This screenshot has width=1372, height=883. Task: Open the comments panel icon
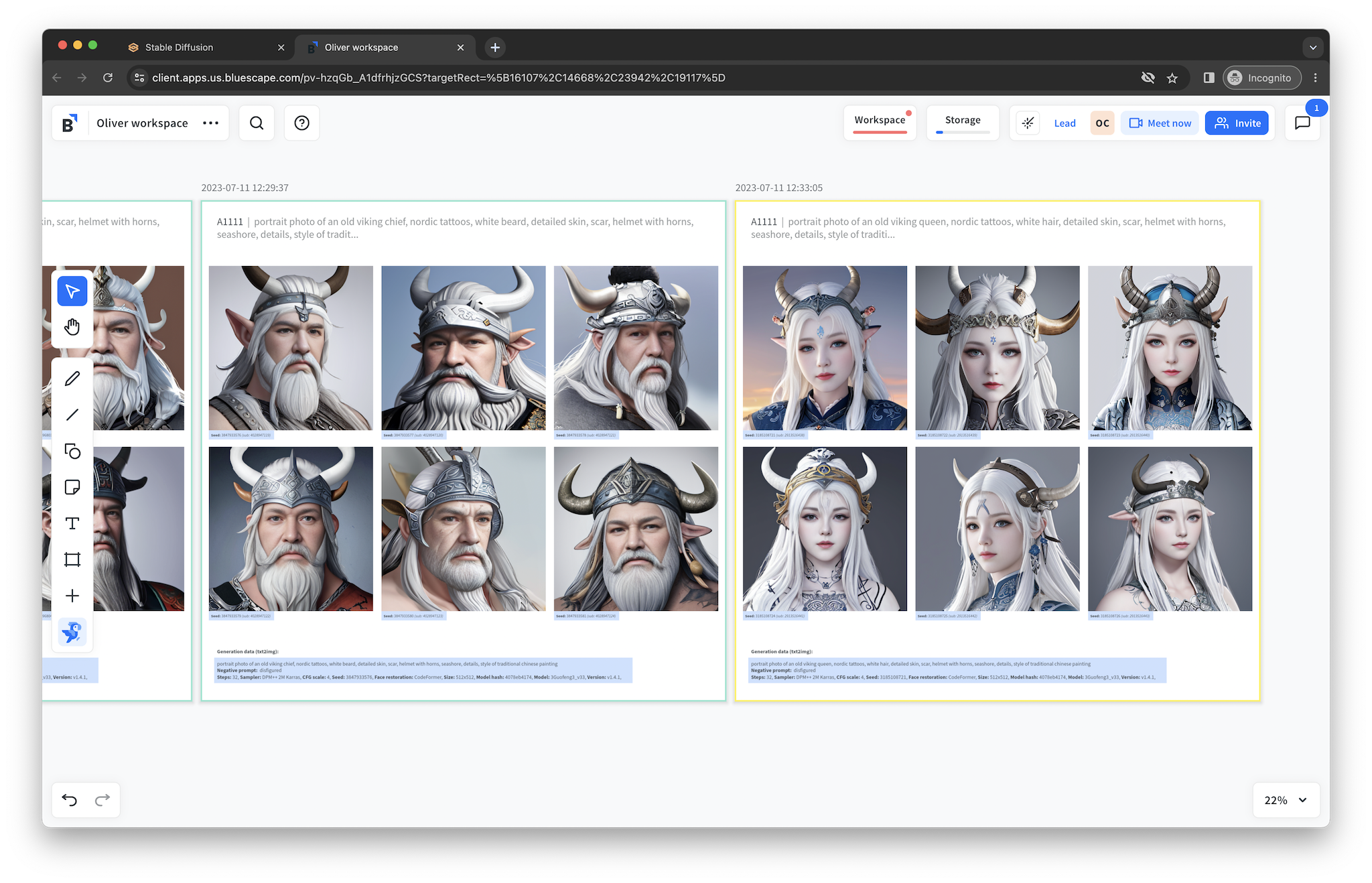coord(1302,123)
